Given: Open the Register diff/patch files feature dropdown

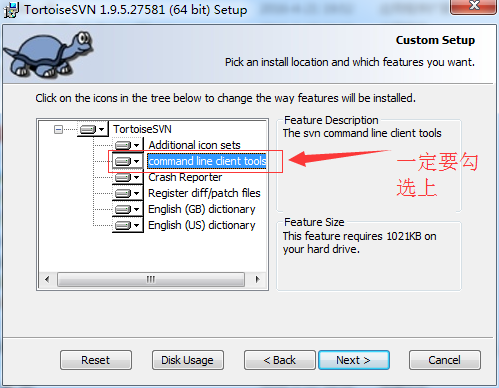Looking at the screenshot, I should point(128,193).
